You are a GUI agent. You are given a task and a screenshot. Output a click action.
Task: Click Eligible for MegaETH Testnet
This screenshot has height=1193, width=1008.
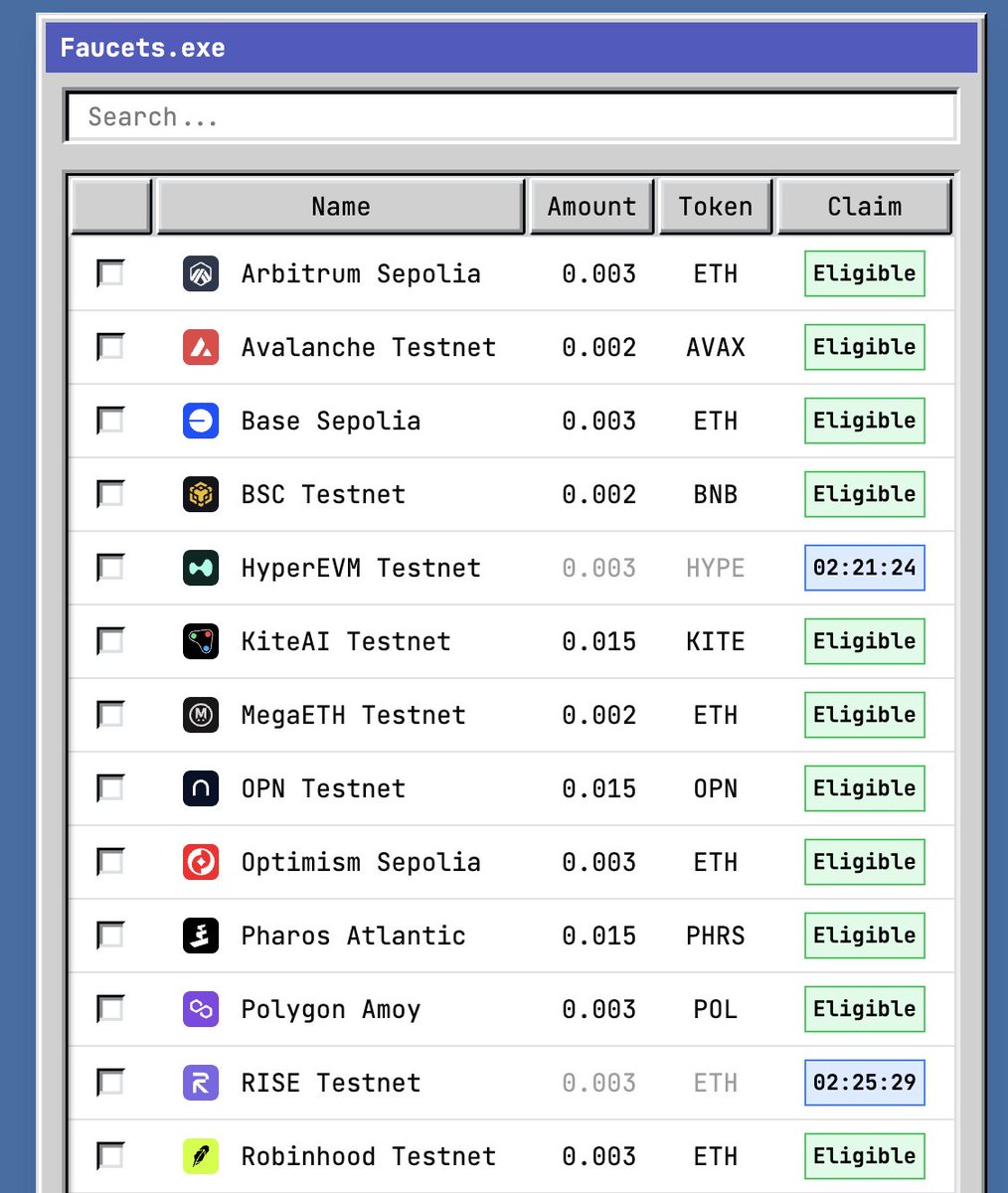tap(865, 715)
